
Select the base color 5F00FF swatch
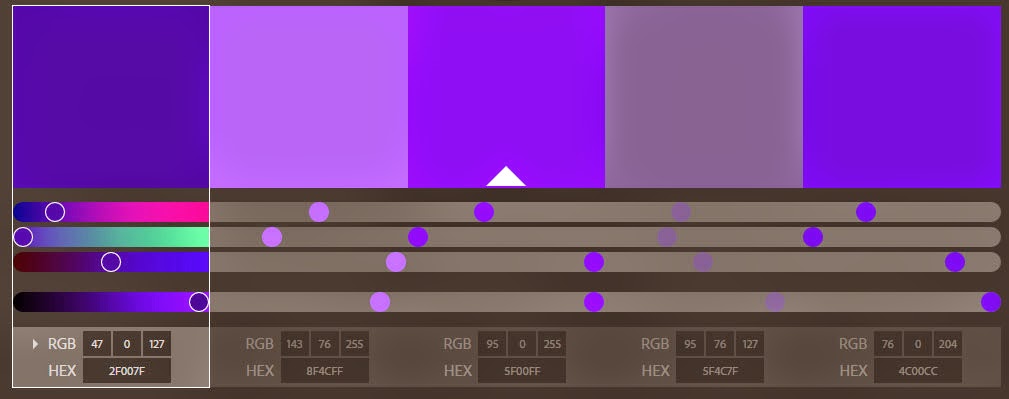click(506, 97)
